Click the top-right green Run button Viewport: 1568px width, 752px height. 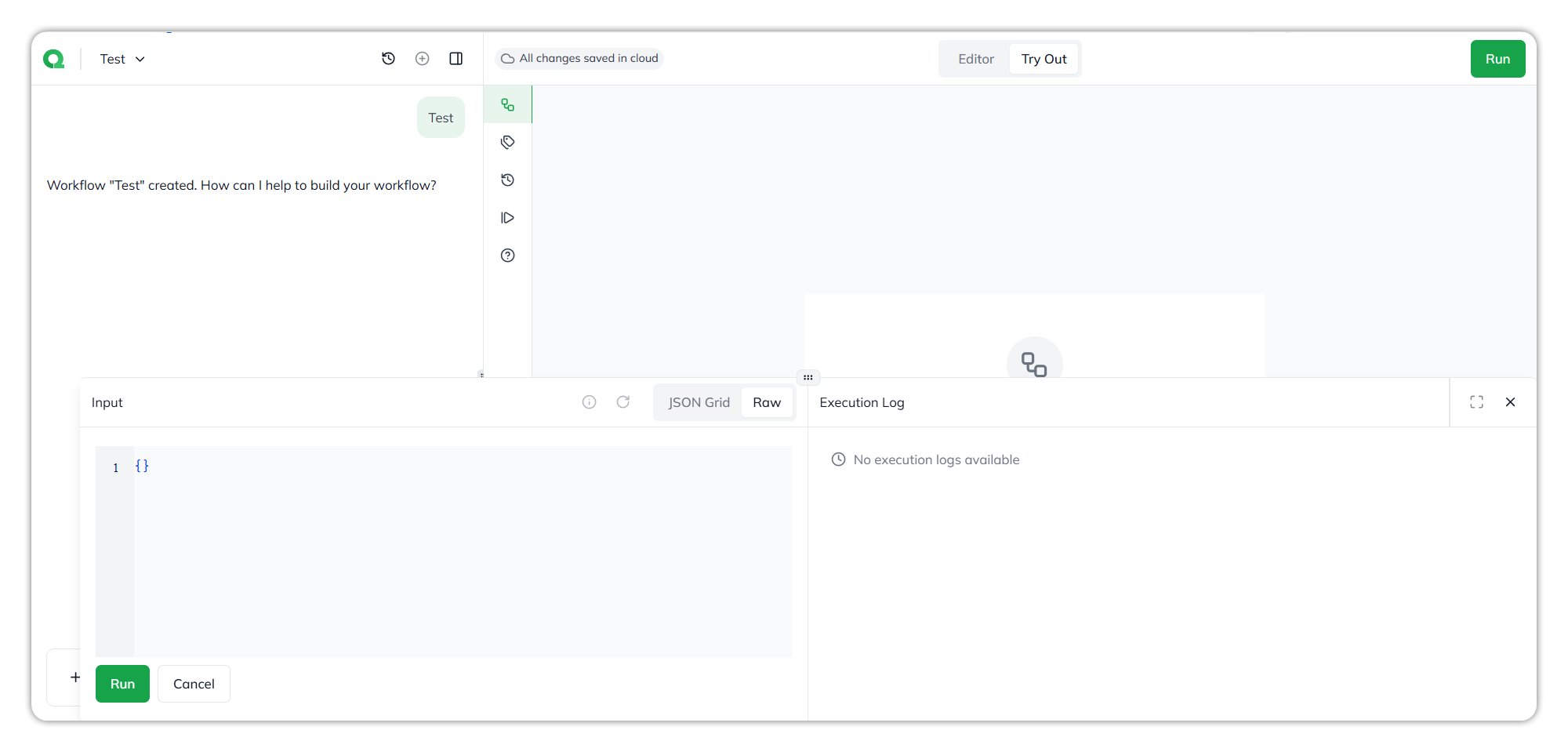[x=1497, y=59]
